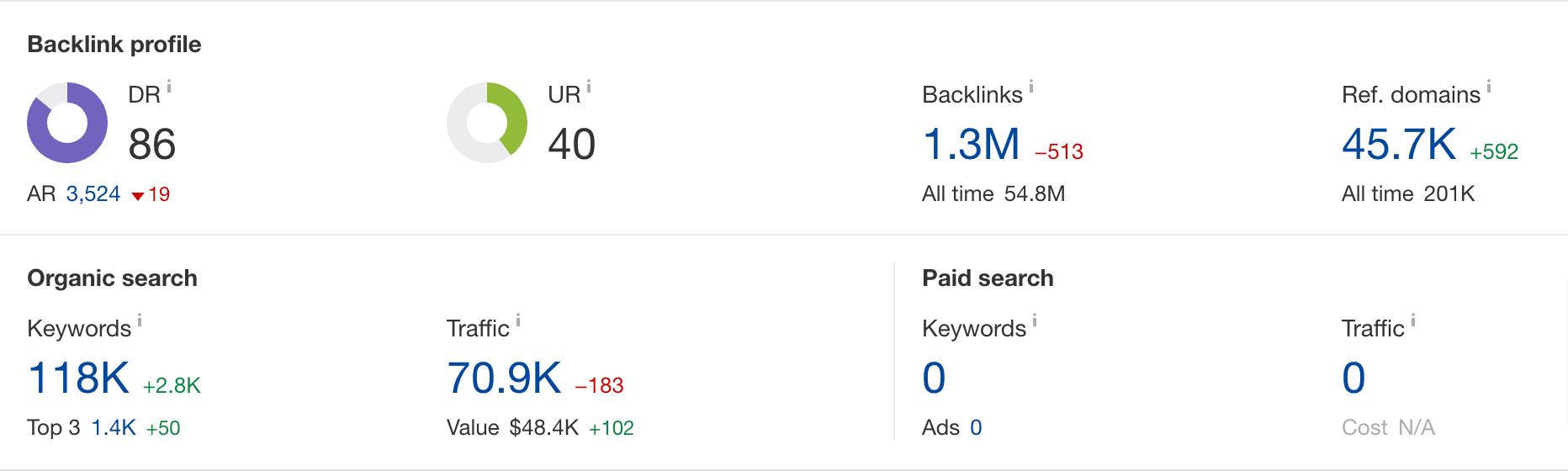Click the purple DR donut chart
This screenshot has width=1568, height=471.
pyautogui.click(x=67, y=123)
